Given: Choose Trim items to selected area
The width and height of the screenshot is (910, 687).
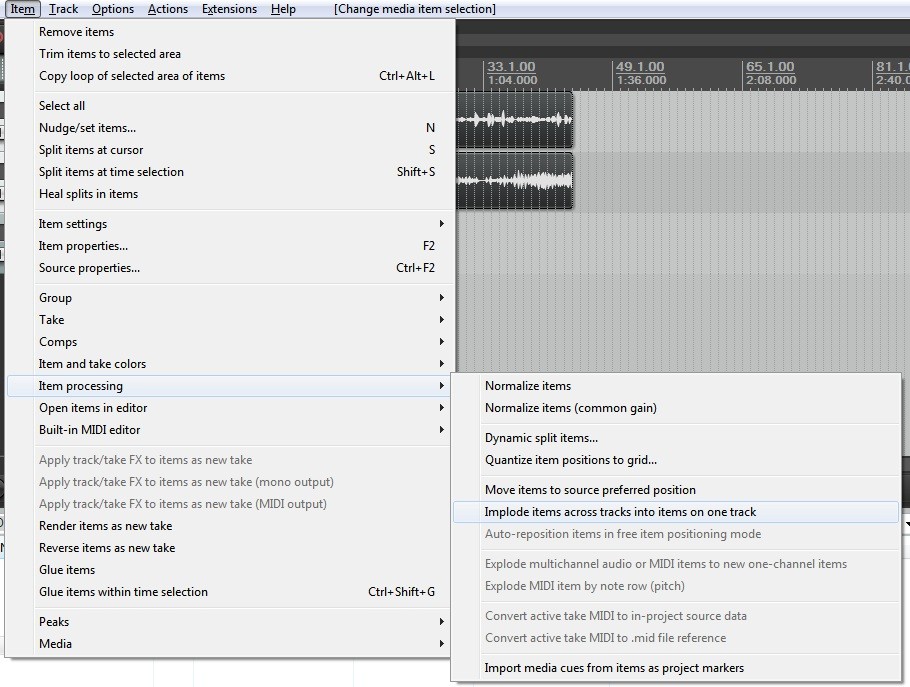Looking at the screenshot, I should coord(230,54).
